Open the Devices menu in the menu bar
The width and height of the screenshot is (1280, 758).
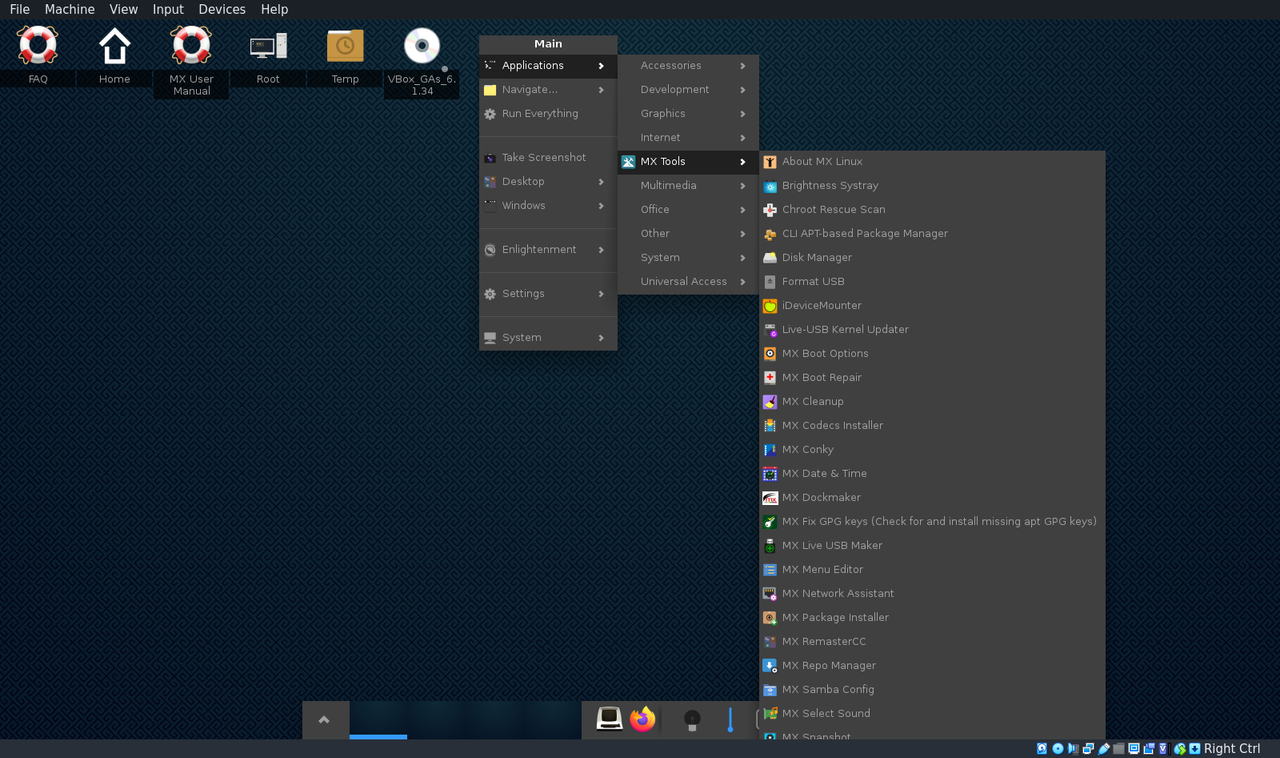[221, 9]
